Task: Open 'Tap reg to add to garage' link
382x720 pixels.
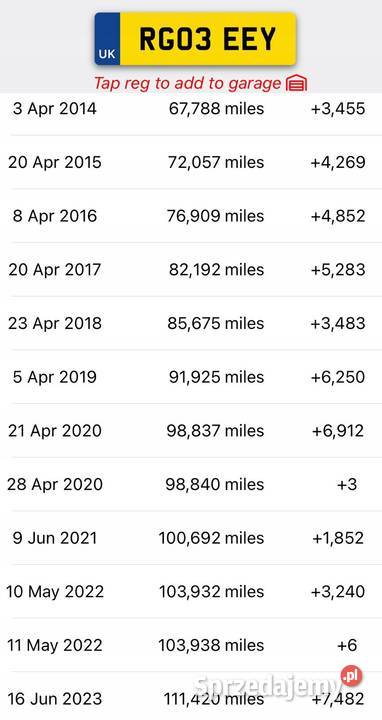Action: 187,84
